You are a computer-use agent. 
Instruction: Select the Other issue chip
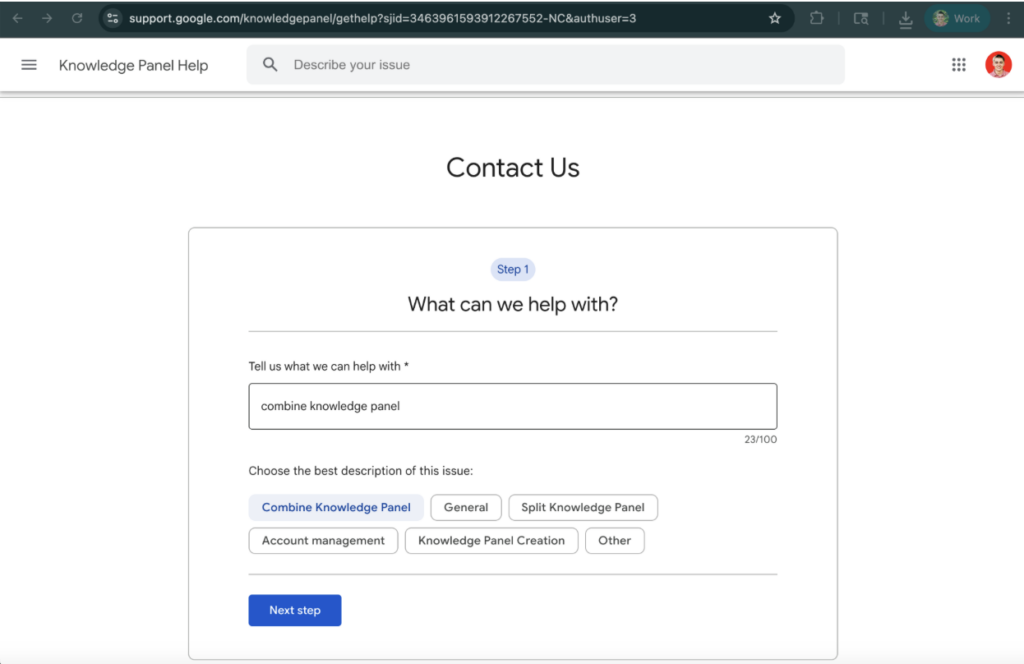(614, 540)
